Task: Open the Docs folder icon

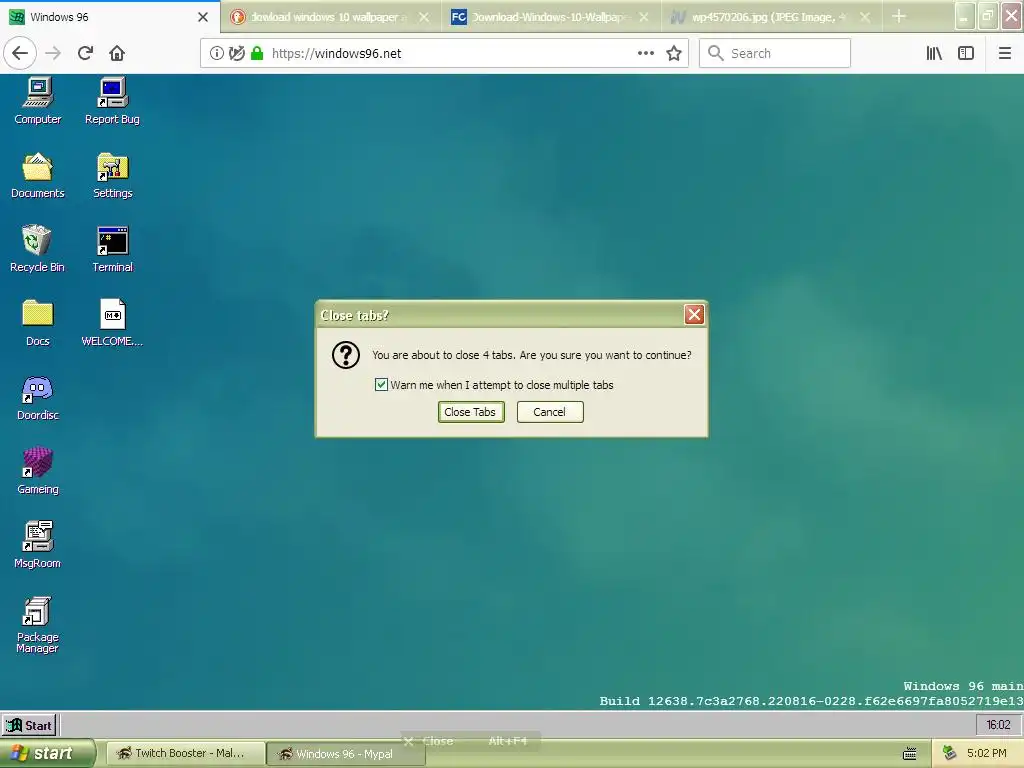Action: [x=37, y=323]
